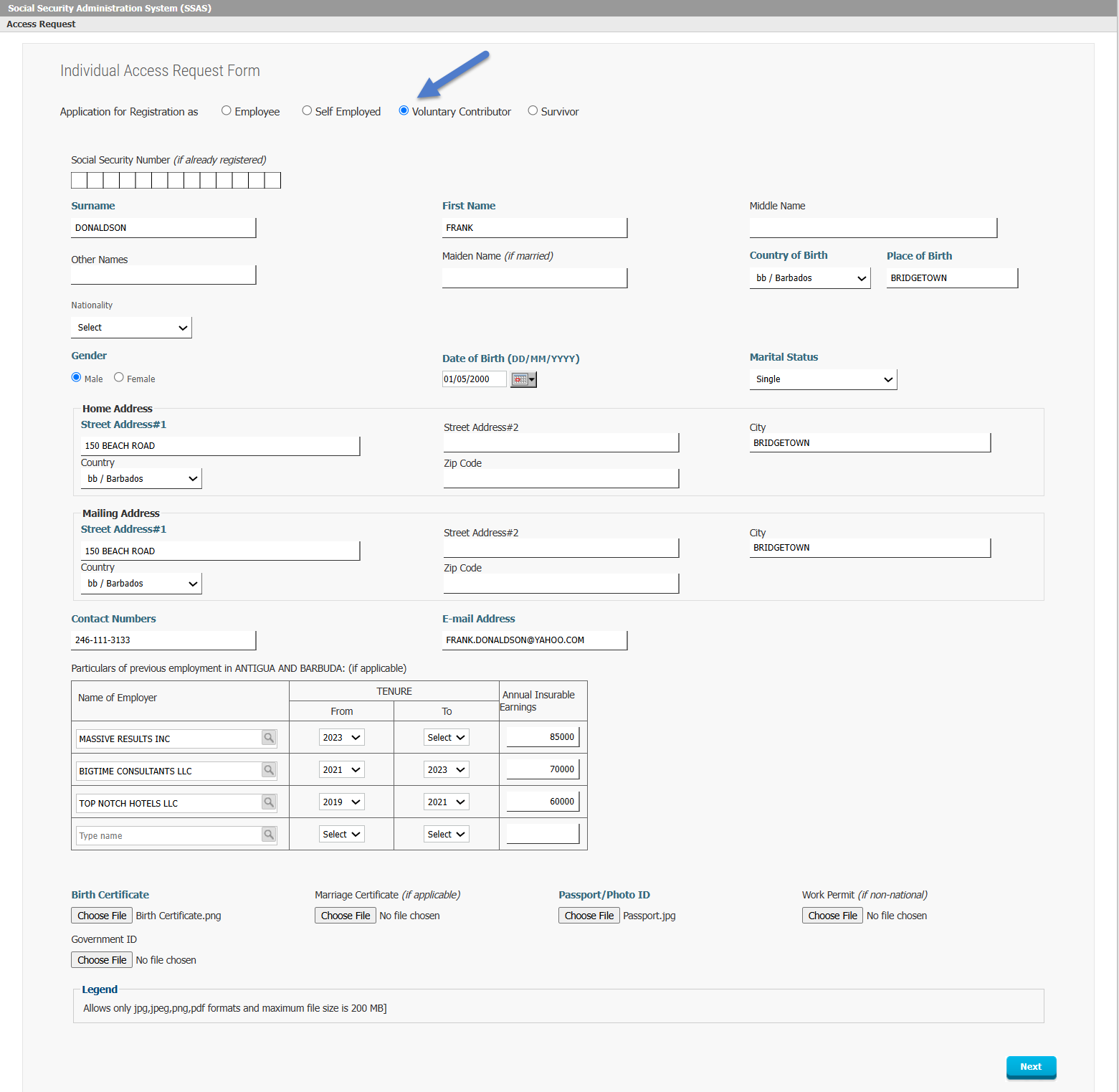Open To year dropdown for BIGTIME CONSULTANTS LLC
The image size is (1119, 1092).
tap(447, 769)
